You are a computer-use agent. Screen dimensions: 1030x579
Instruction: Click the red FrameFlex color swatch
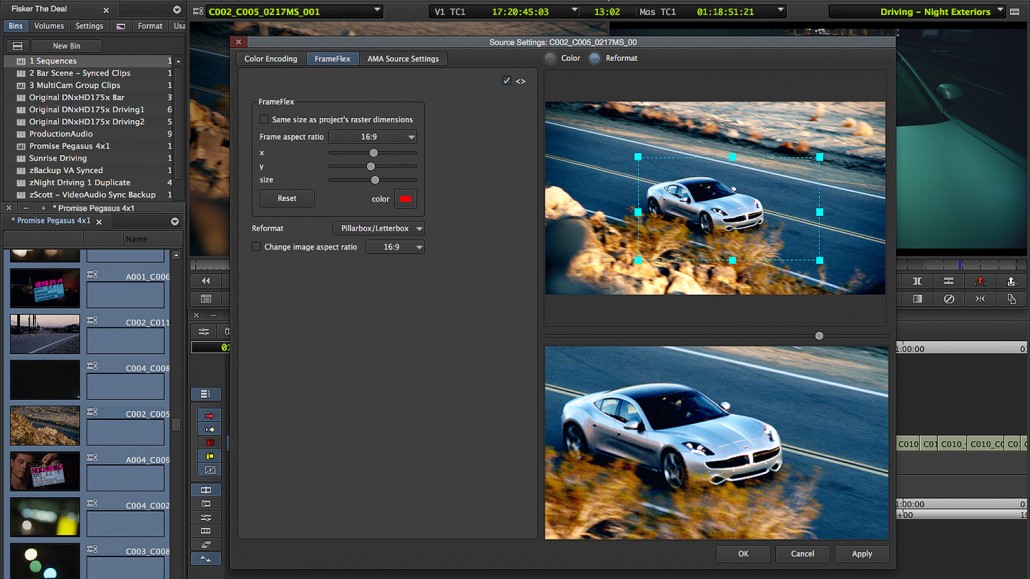point(405,199)
